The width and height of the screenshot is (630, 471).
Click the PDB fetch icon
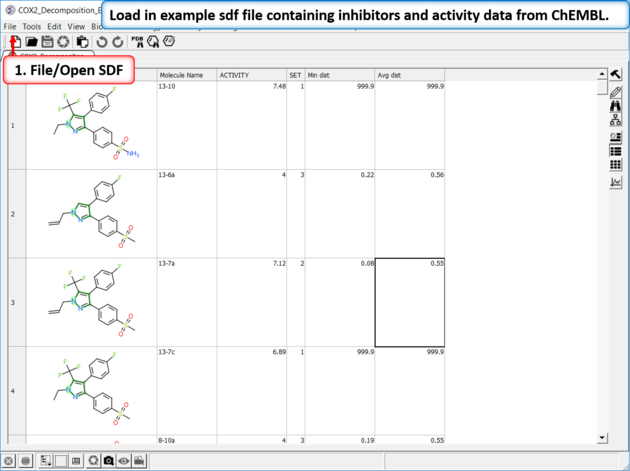coord(137,41)
